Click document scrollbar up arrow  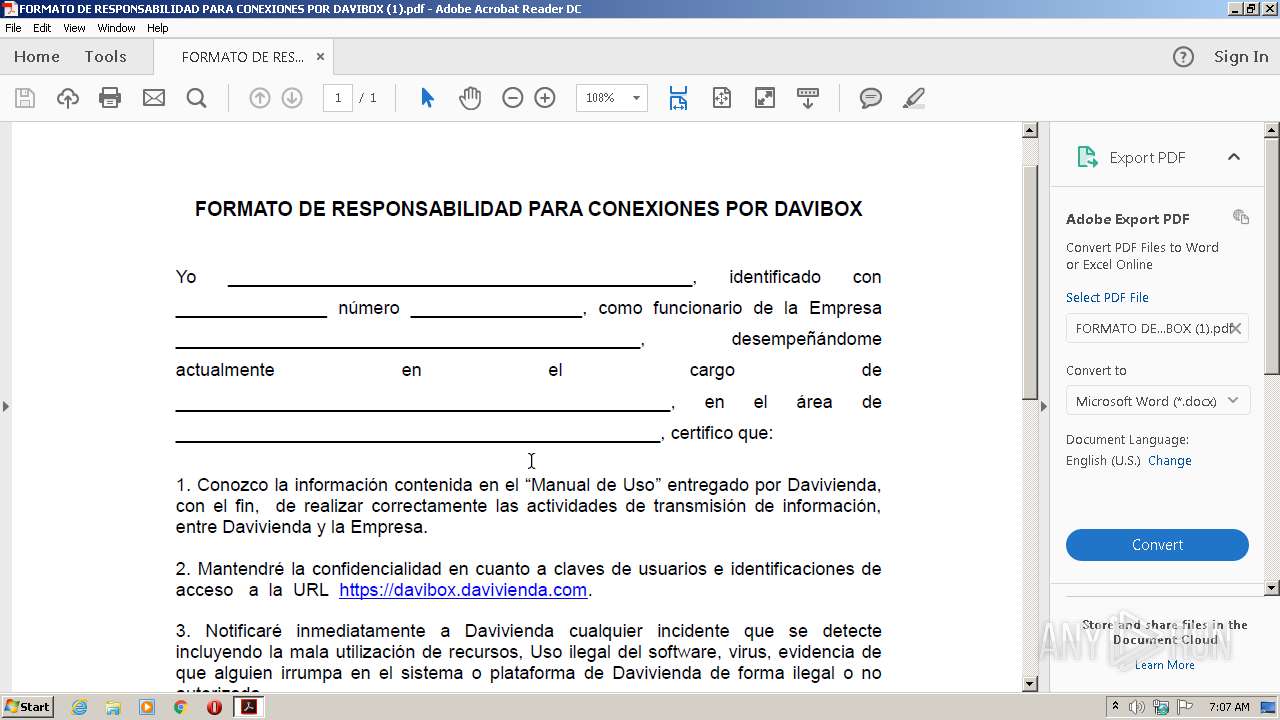pyautogui.click(x=1030, y=130)
